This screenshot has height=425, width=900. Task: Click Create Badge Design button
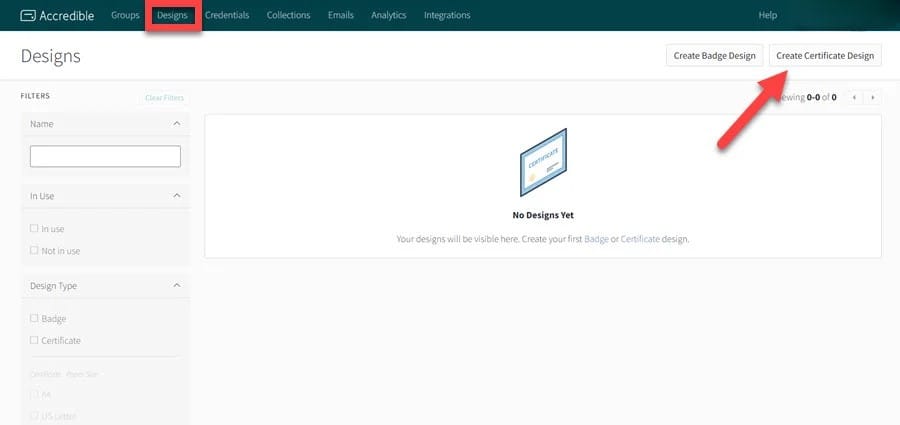tap(715, 56)
